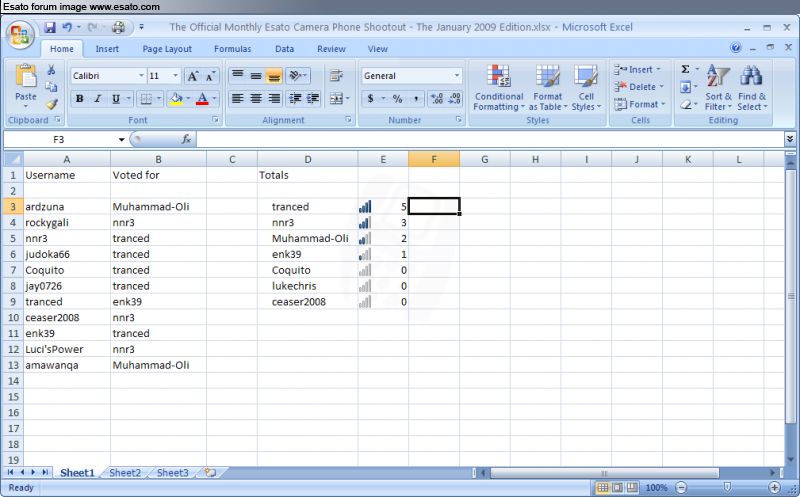Apply middle vertical alignment
The image size is (800, 497).
click(x=256, y=76)
